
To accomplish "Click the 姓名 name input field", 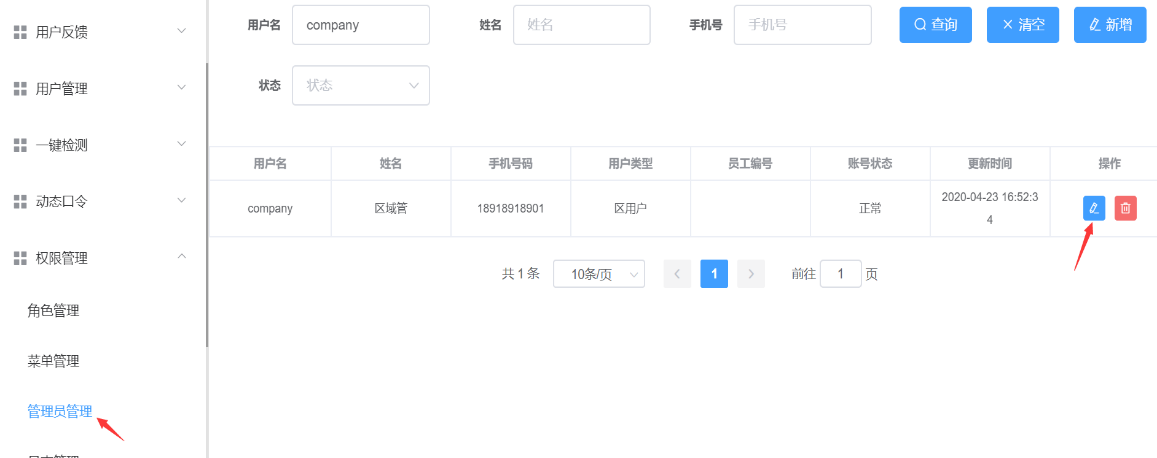I will point(581,25).
